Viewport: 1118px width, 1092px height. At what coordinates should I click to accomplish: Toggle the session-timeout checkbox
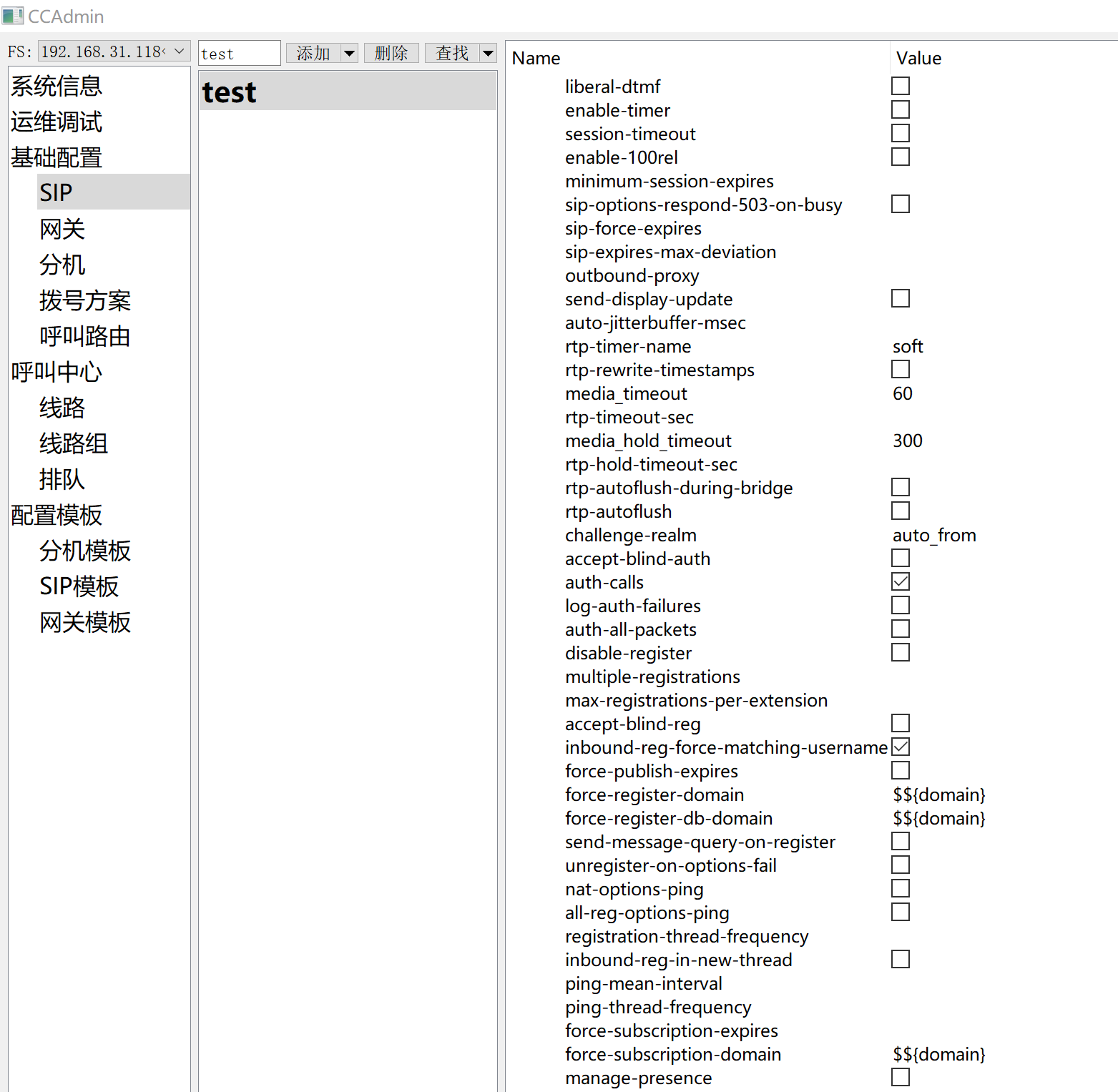(x=901, y=133)
